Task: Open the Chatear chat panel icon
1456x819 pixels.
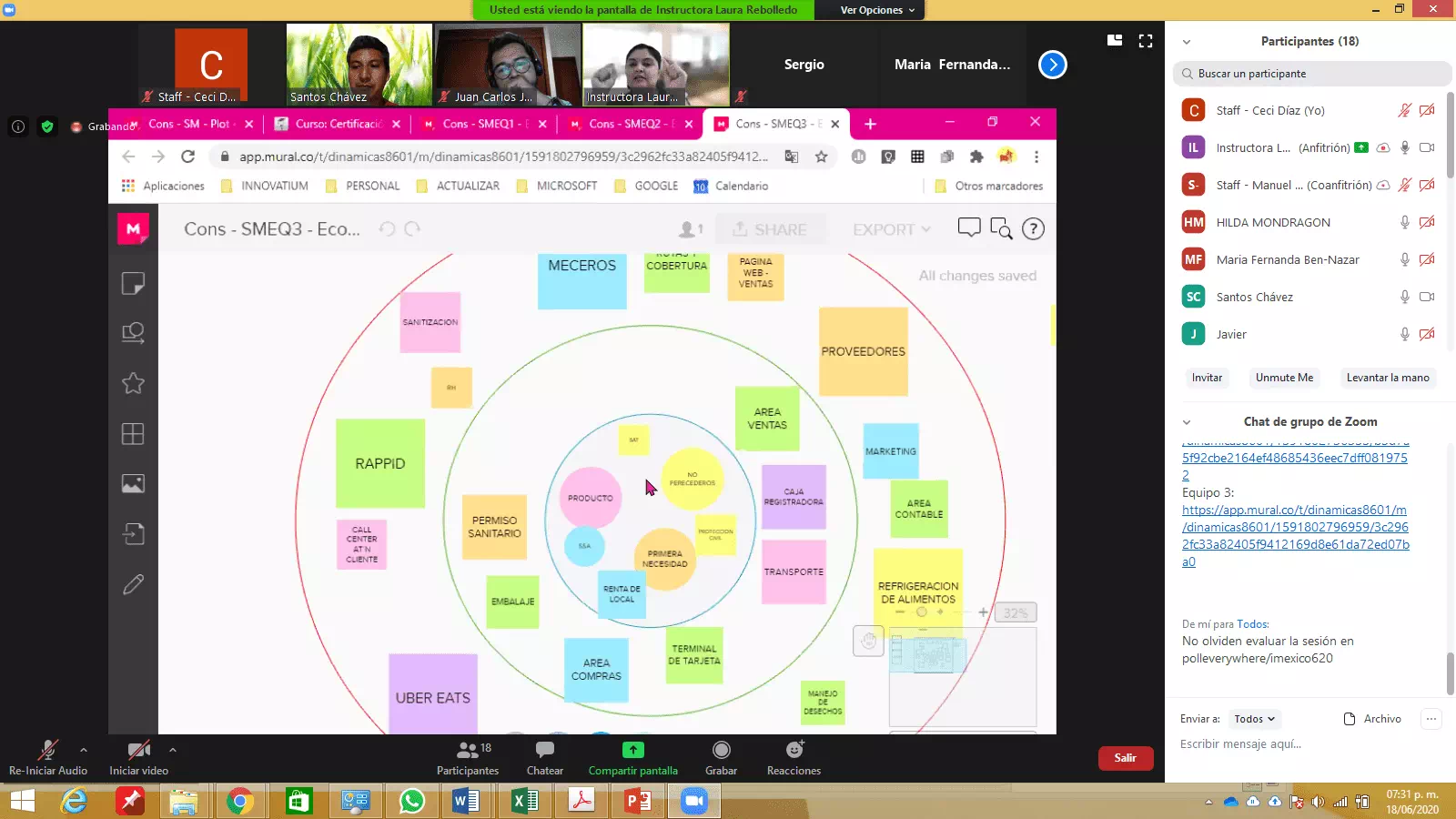Action: coord(544,751)
